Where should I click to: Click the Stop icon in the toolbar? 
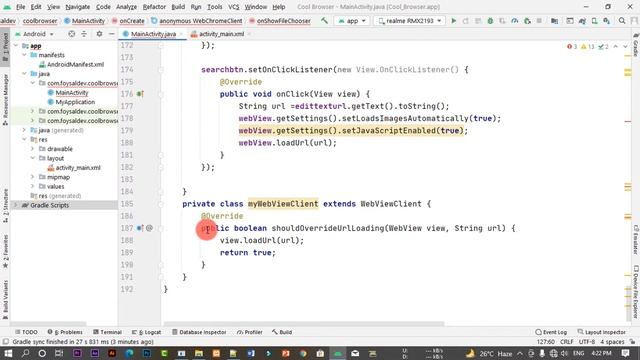539,21
